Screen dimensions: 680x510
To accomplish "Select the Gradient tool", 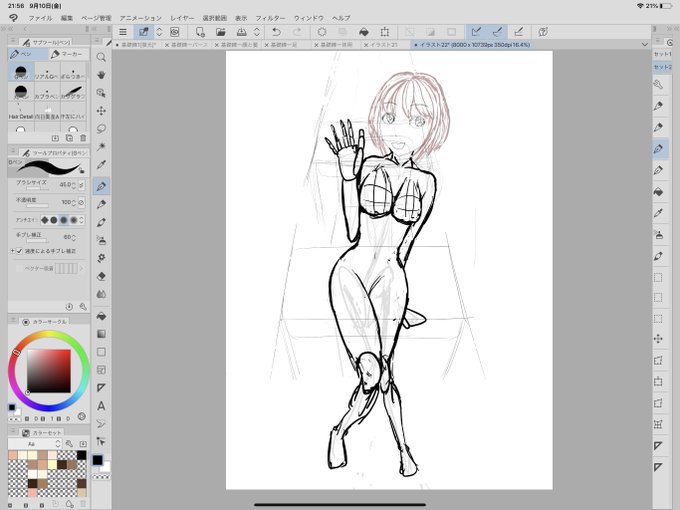I will (101, 334).
